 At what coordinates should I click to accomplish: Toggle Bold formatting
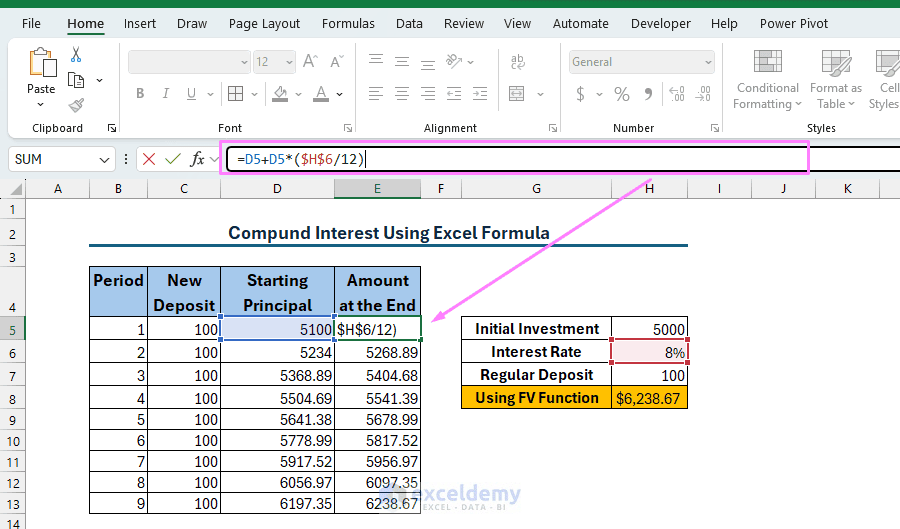140,94
